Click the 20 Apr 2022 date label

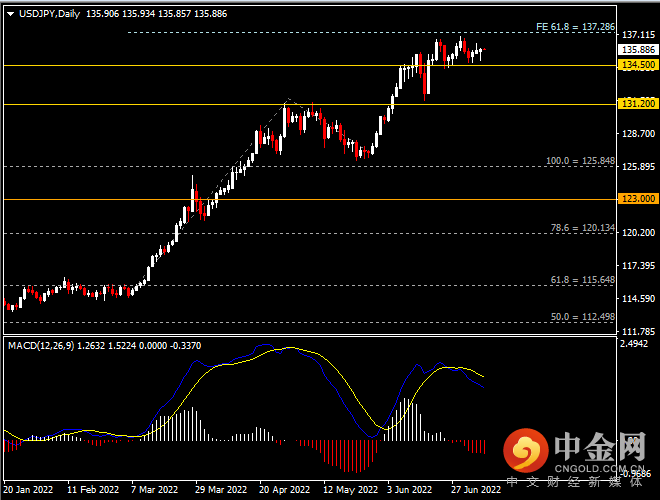[285, 490]
